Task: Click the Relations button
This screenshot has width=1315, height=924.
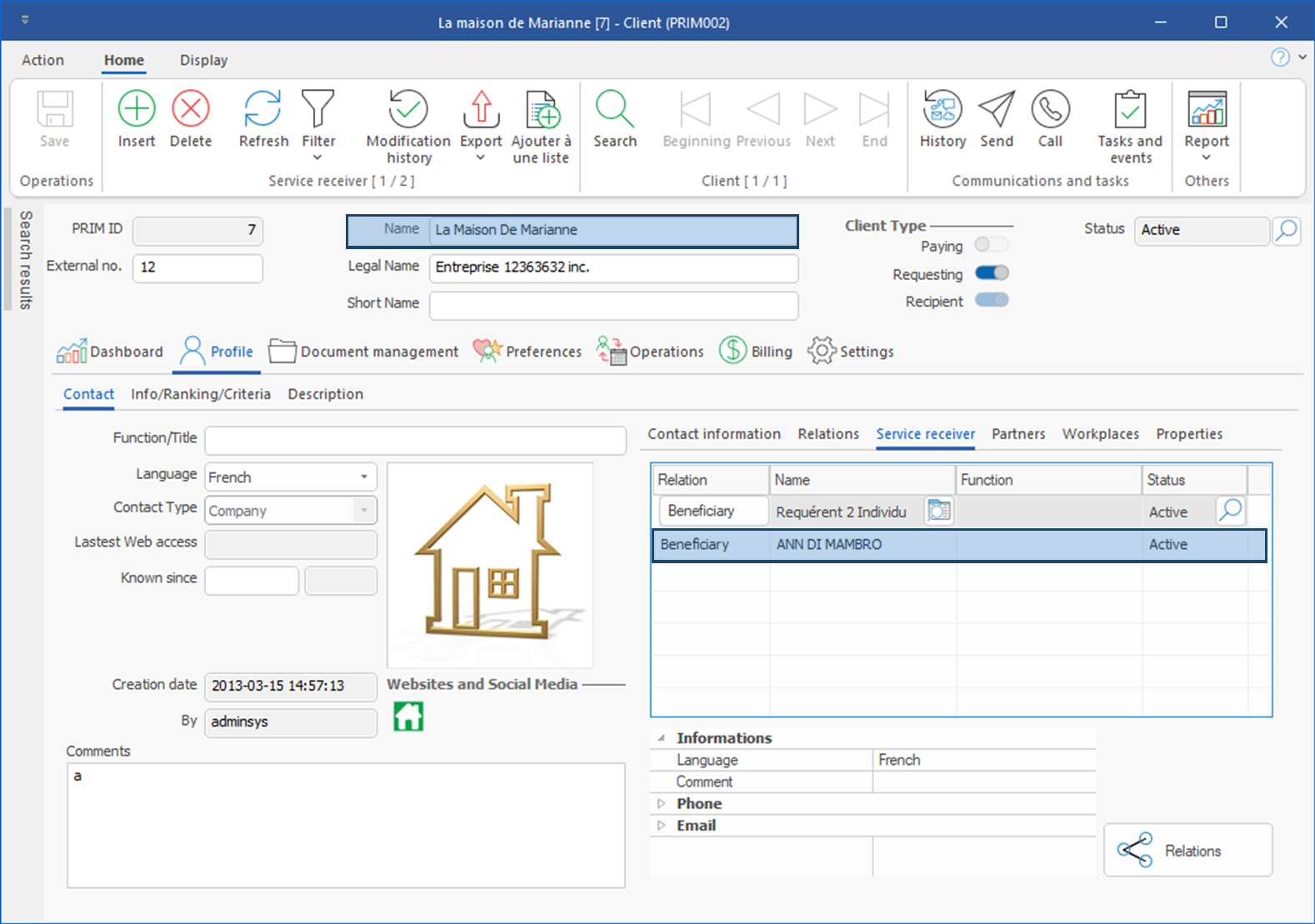Action: (x=1187, y=851)
